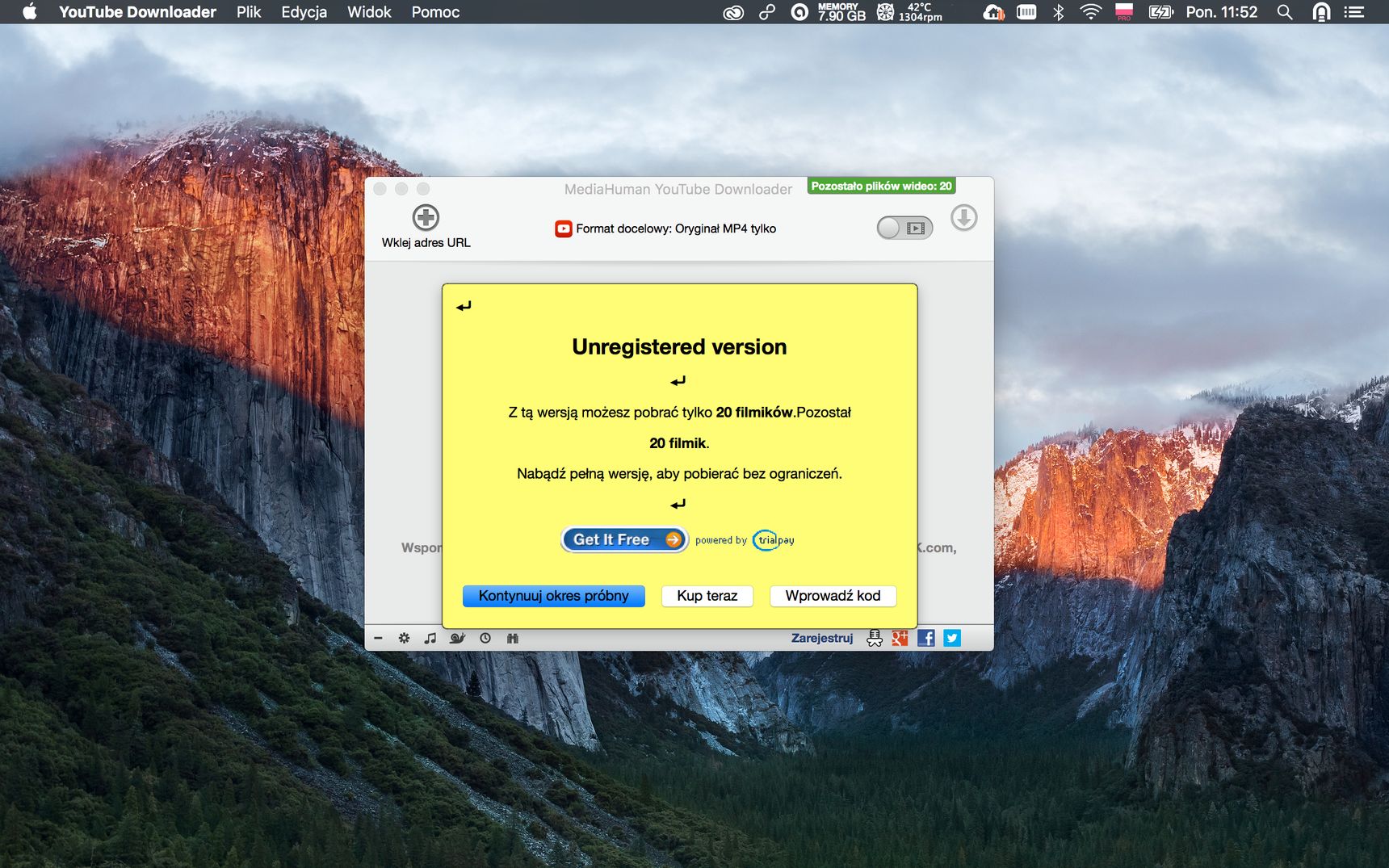The image size is (1389, 868).
Task: Click the YouTube format icon in toolbar
Action: (563, 229)
